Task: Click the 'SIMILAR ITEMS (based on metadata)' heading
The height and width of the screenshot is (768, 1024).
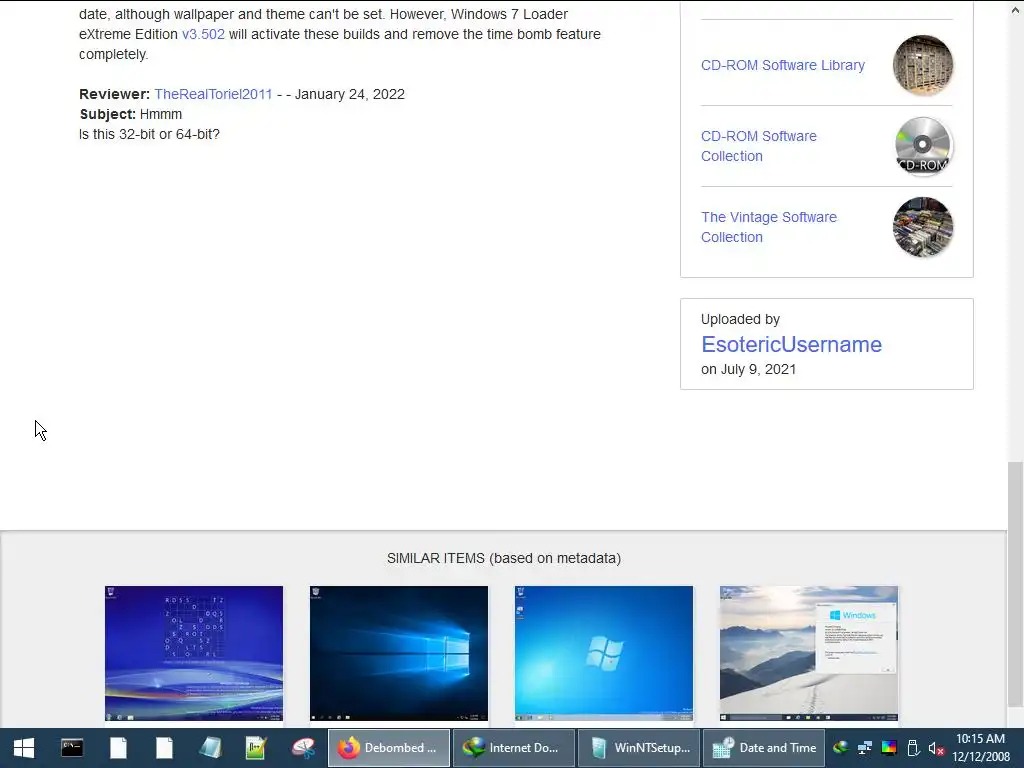Action: coord(504,558)
